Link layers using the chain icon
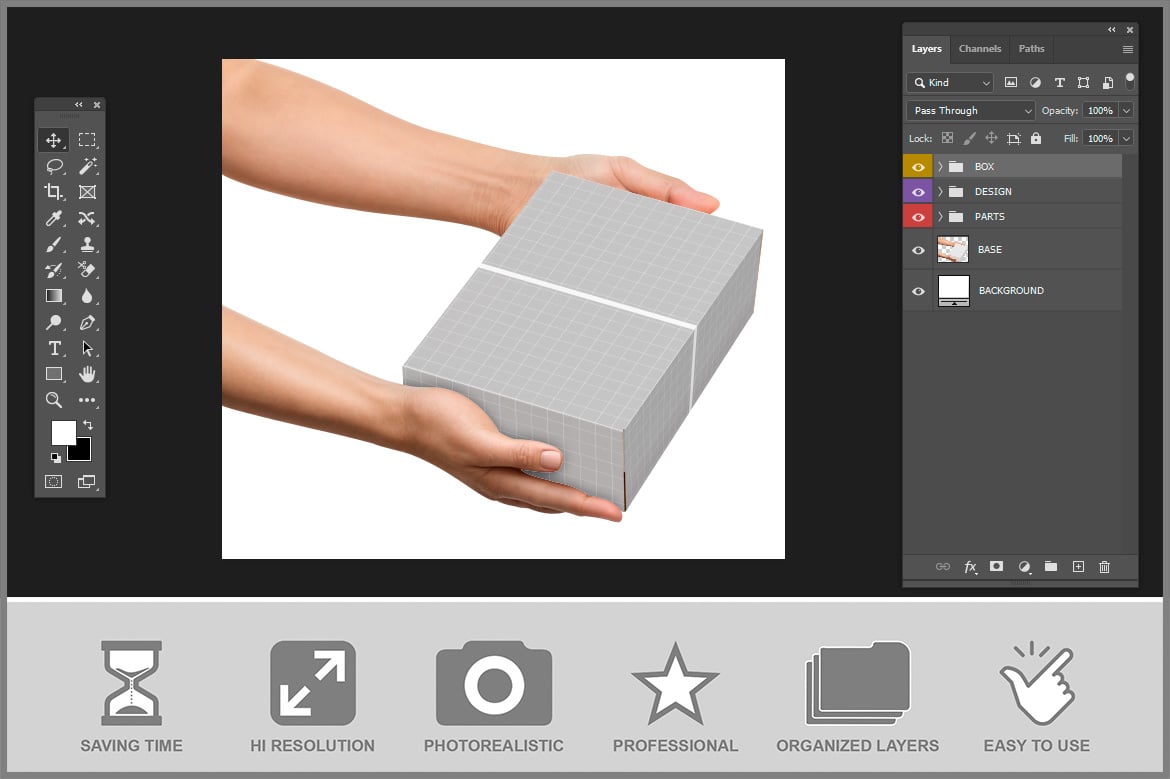 tap(942, 567)
